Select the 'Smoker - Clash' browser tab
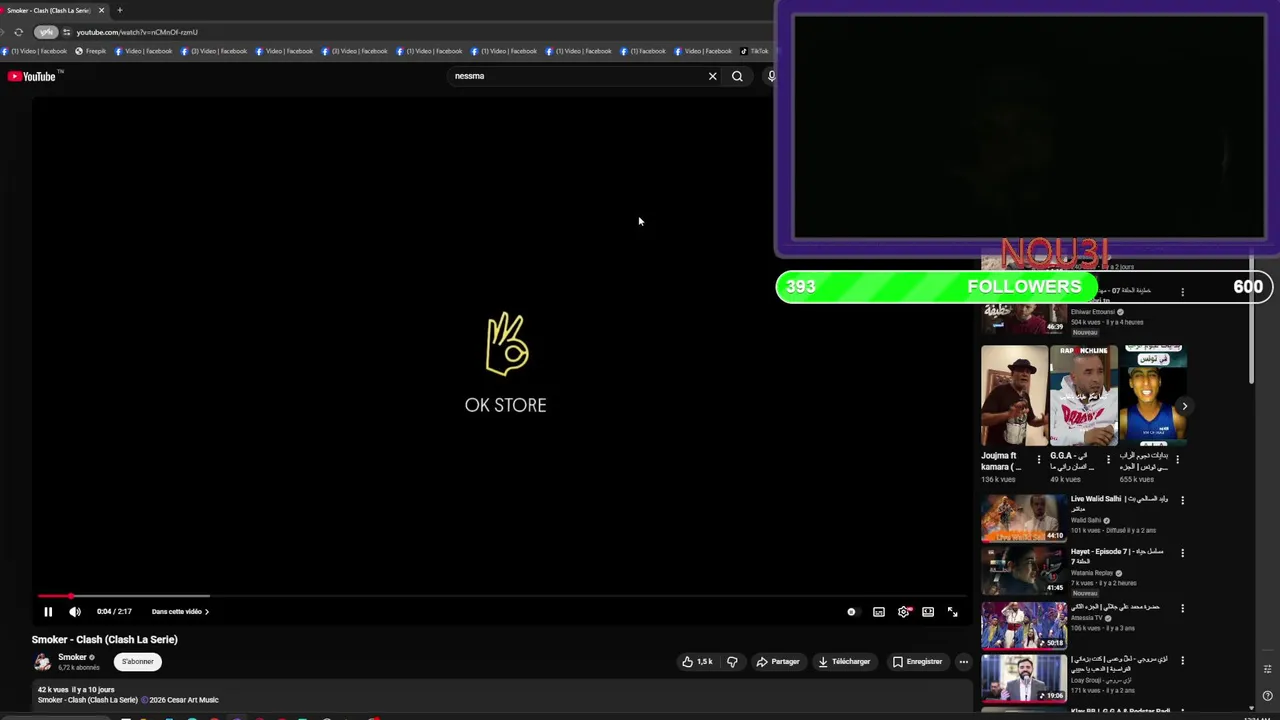This screenshot has width=1280, height=720. tap(52, 10)
